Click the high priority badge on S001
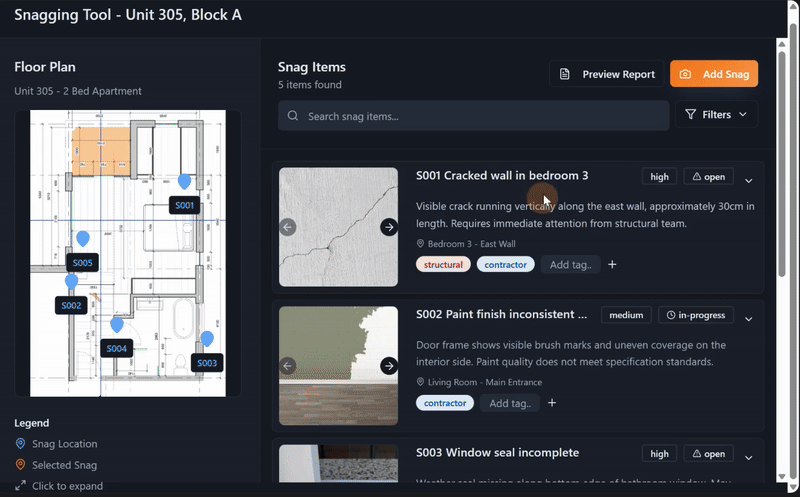The image size is (800, 497). tap(659, 177)
